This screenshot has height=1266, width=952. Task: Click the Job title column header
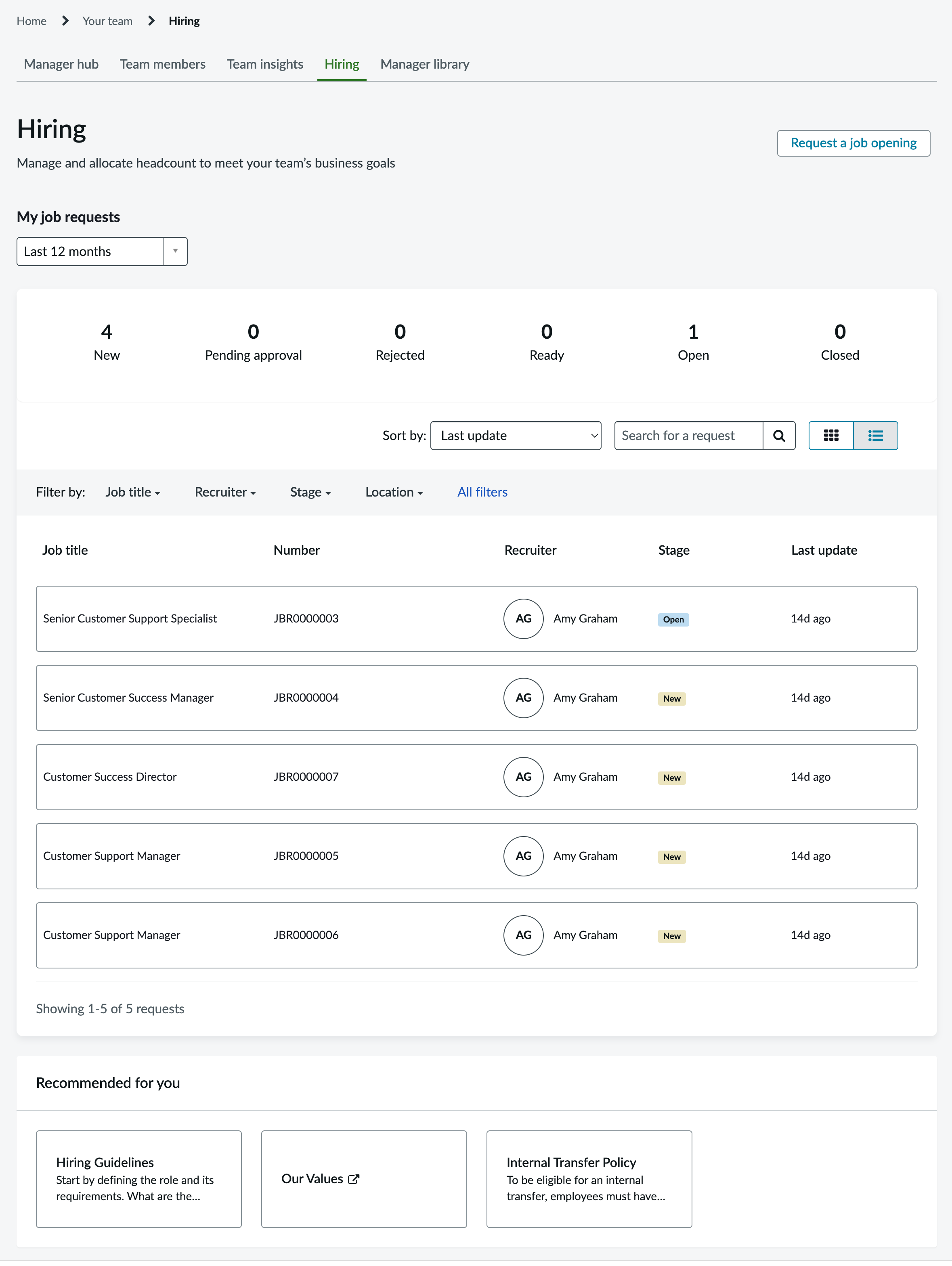point(65,550)
